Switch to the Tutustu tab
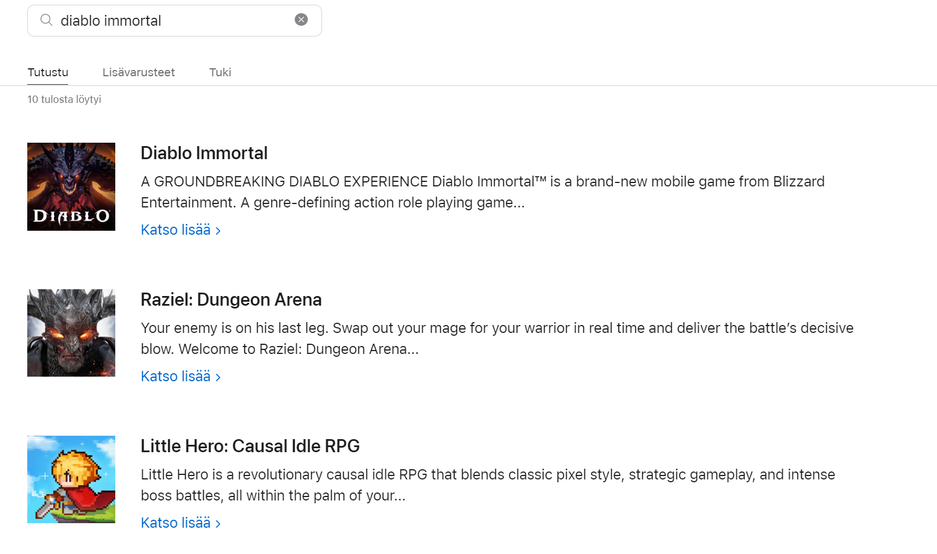This screenshot has height=554, width=937. 48,72
